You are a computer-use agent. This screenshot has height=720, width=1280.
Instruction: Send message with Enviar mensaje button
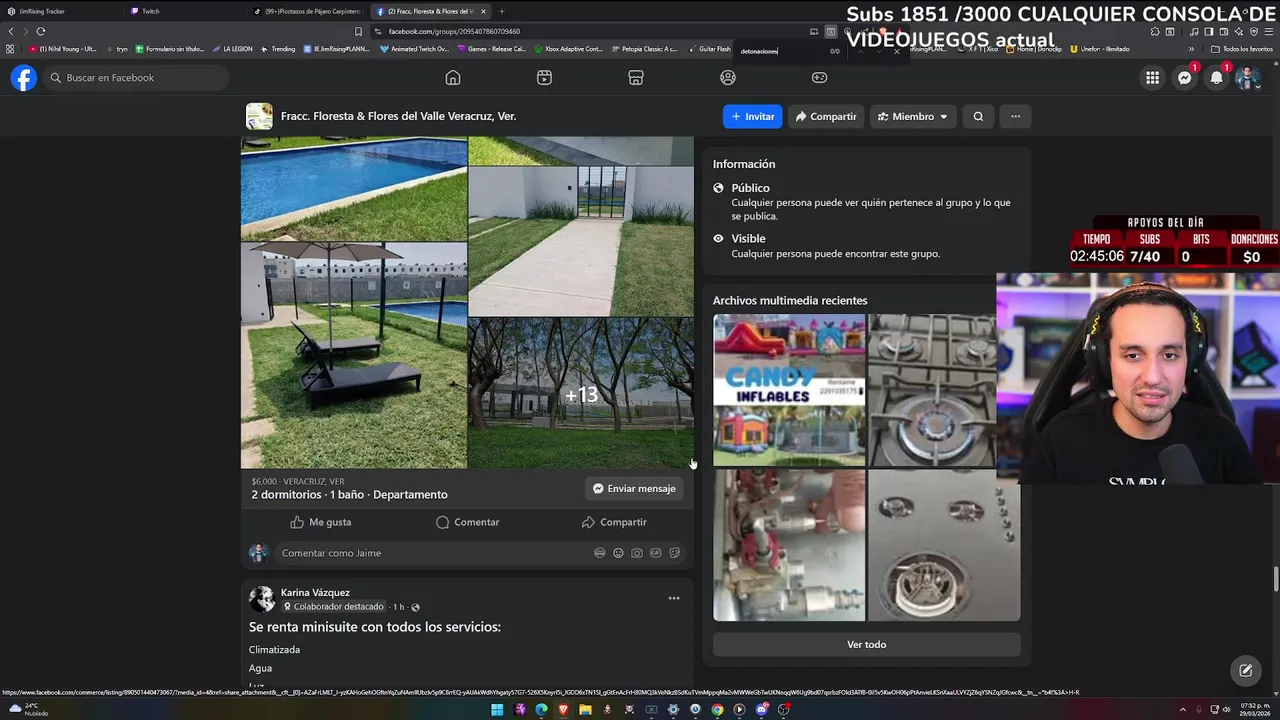[634, 488]
